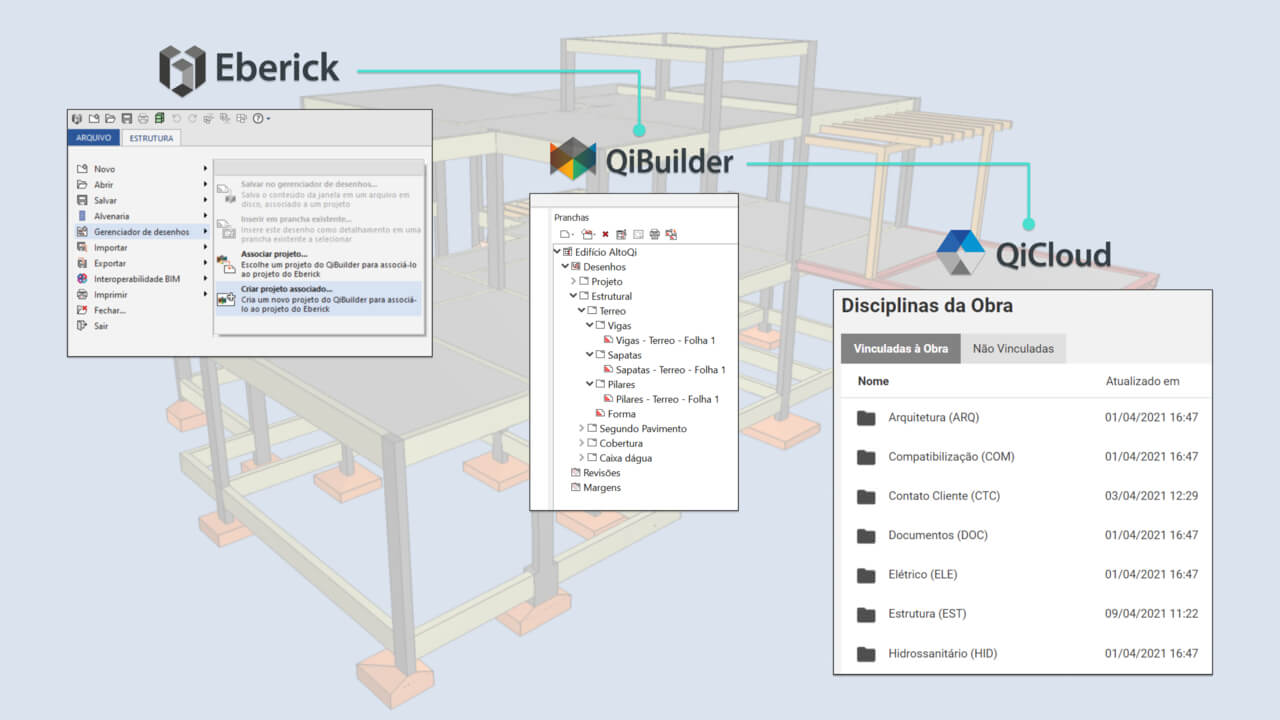Screen dimensions: 1280x720
Task: Switch to the Não Vinculadas tab
Action: [x=1013, y=348]
